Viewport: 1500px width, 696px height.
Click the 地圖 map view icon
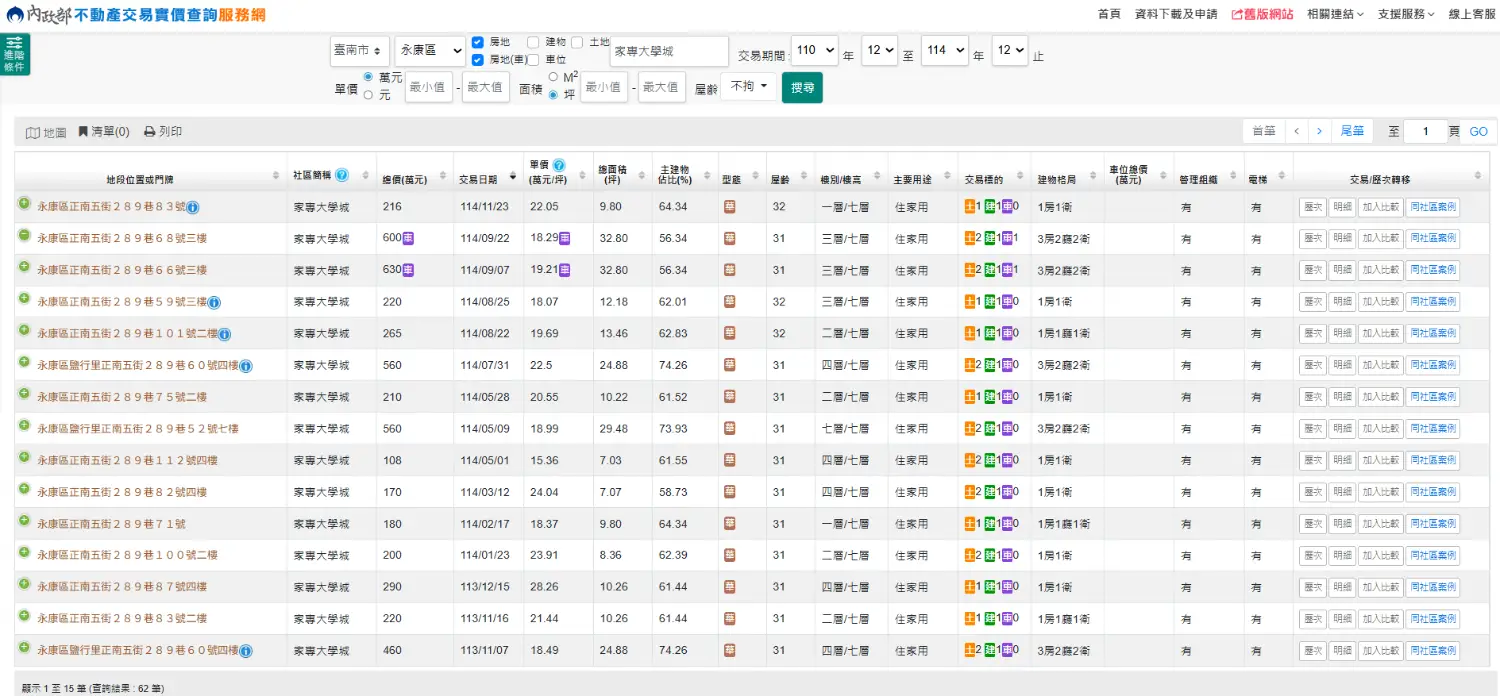(33, 132)
